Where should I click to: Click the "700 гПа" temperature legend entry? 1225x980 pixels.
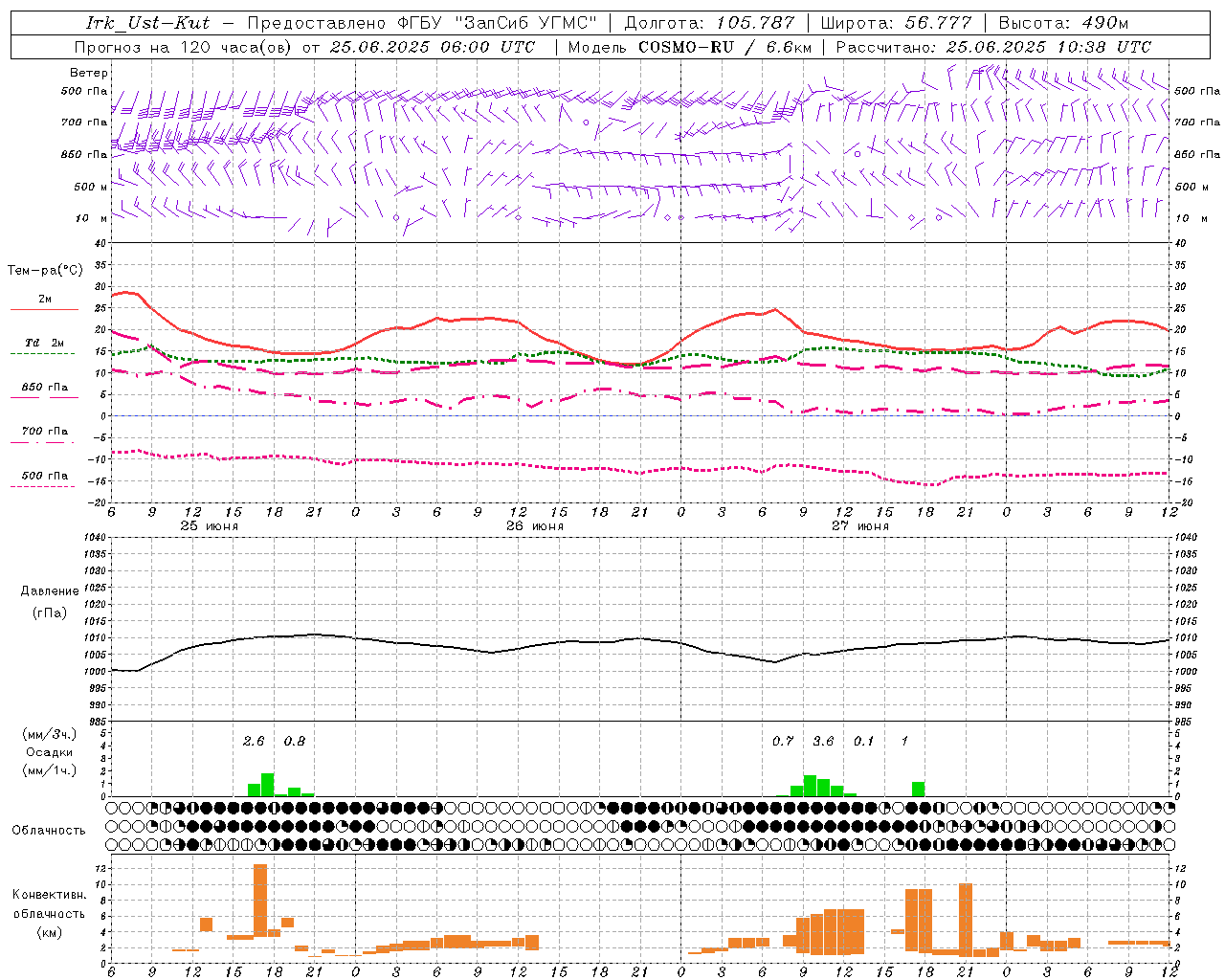pyautogui.click(x=45, y=432)
